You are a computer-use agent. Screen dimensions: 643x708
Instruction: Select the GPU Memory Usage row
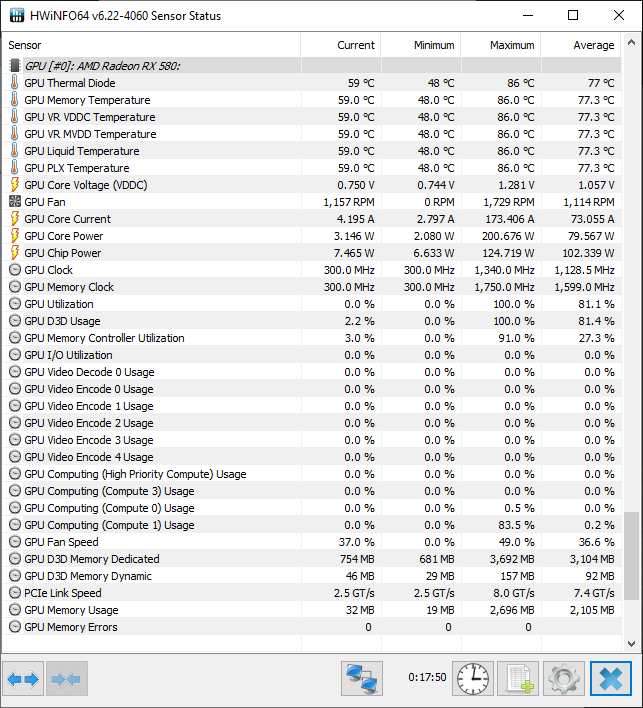[312, 610]
